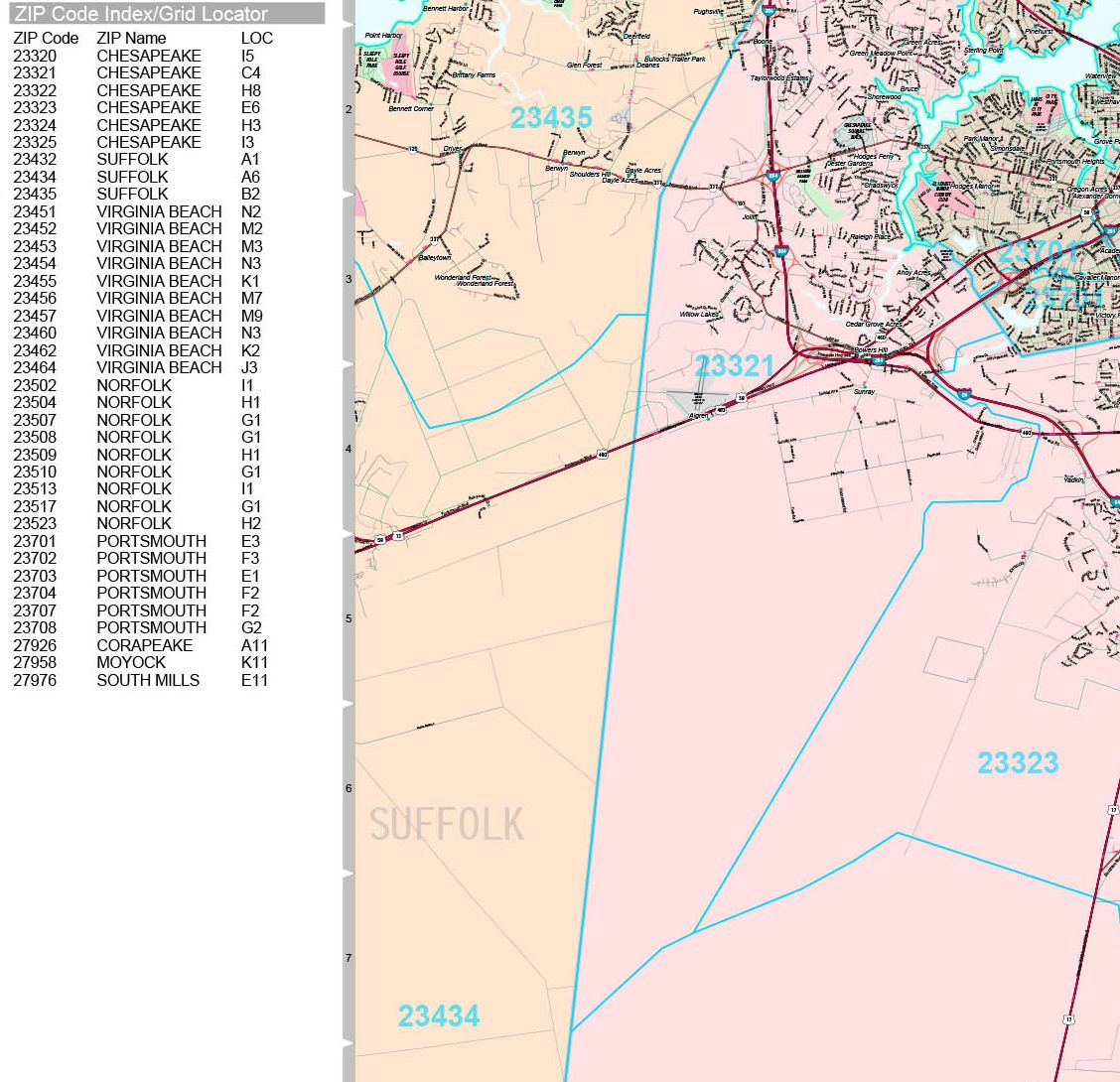The width and height of the screenshot is (1120, 1082).
Task: Select the 23508 Norfolk row
Action: [x=143, y=437]
